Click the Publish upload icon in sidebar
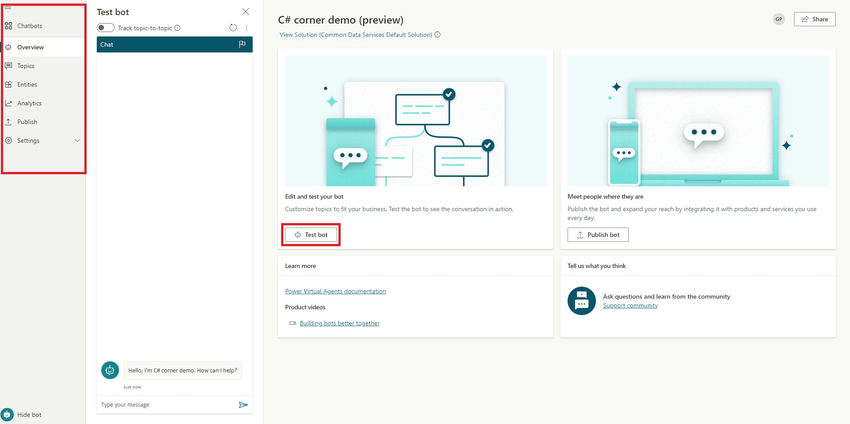 [8, 122]
